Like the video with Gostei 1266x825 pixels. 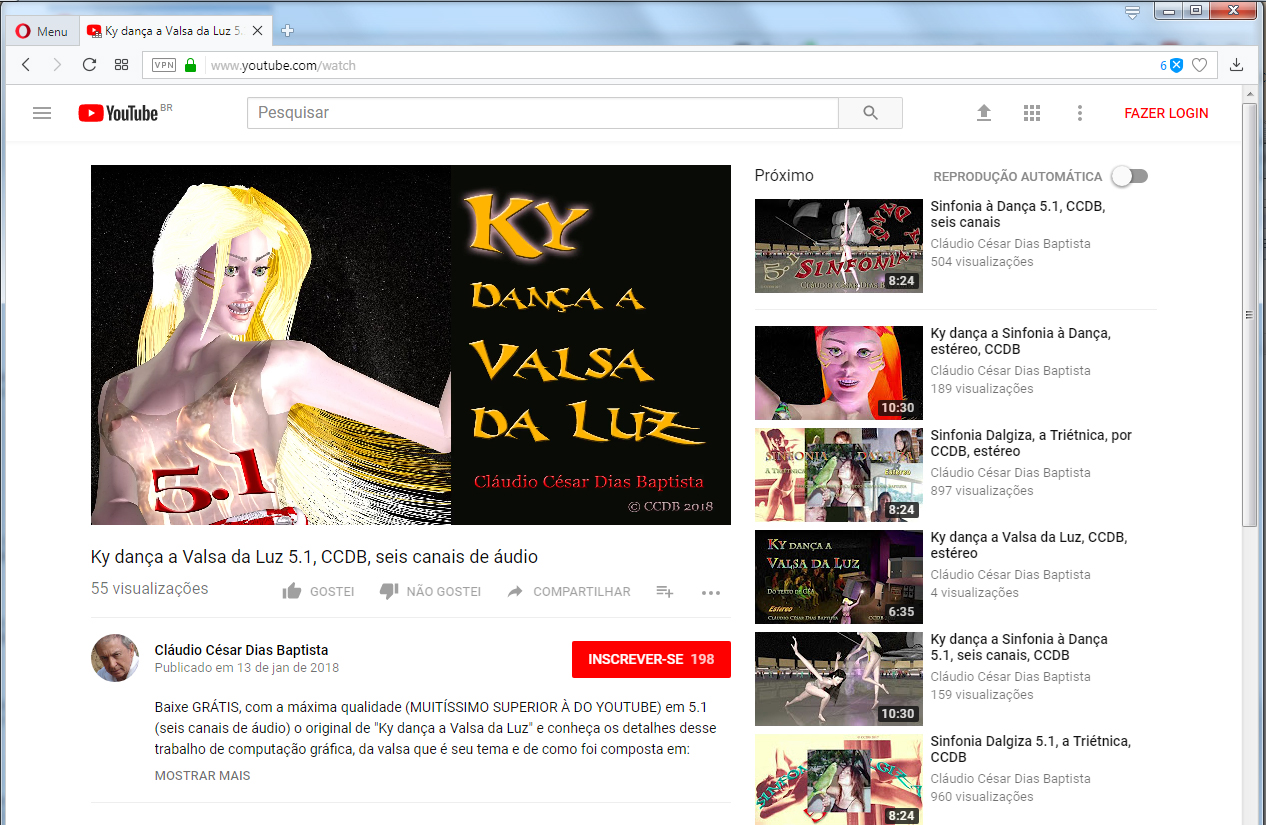tap(319, 591)
